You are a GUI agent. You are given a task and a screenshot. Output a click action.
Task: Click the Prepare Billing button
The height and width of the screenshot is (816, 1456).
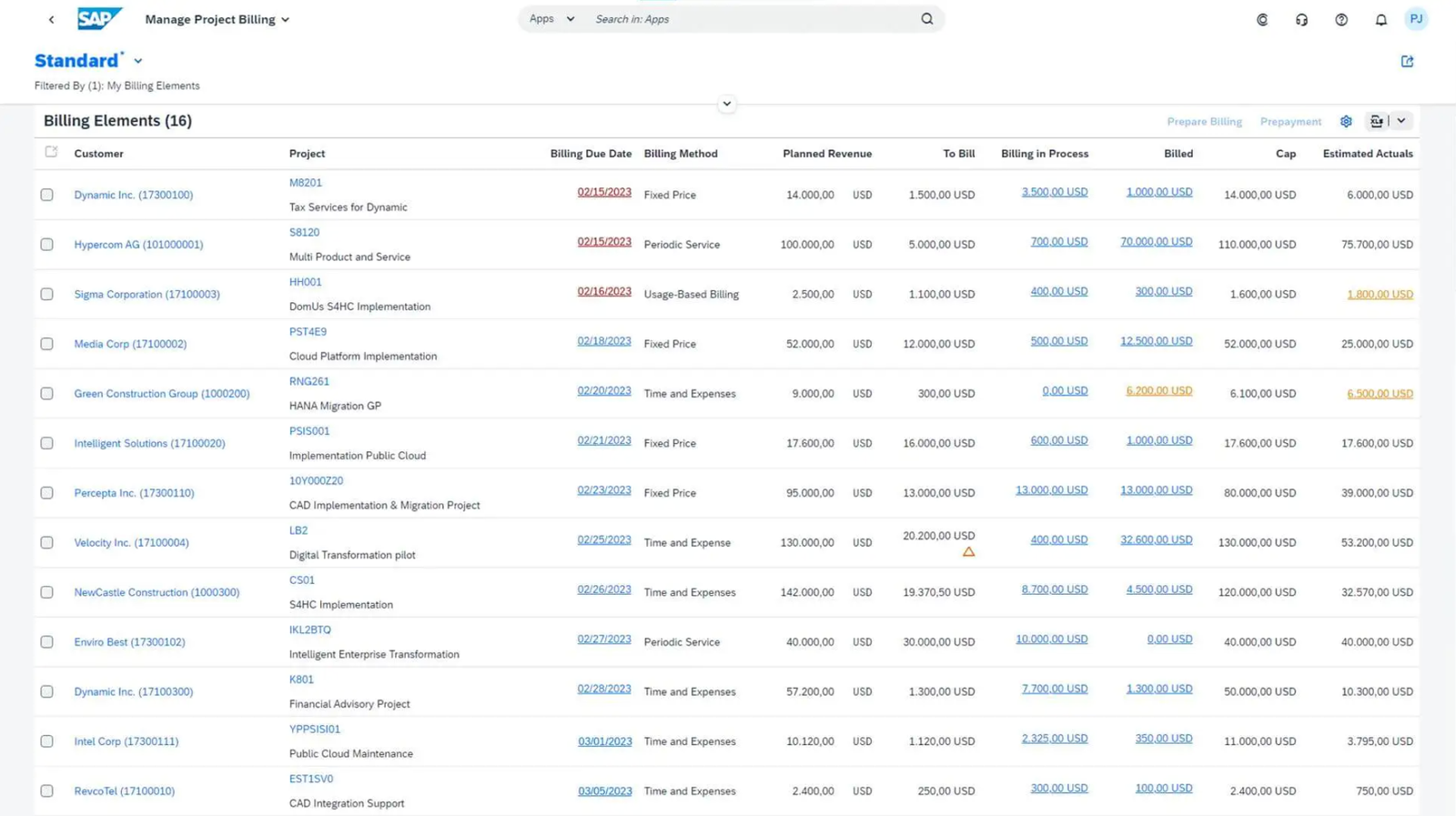point(1204,122)
